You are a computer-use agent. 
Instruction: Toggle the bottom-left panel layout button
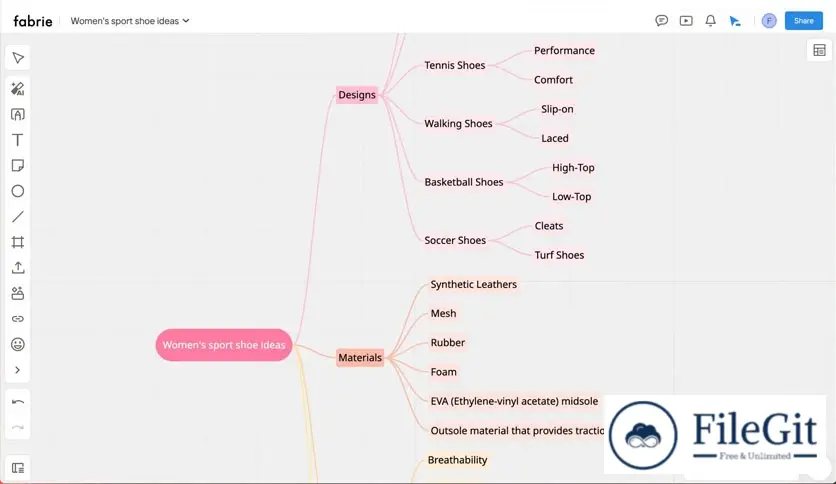point(18,467)
